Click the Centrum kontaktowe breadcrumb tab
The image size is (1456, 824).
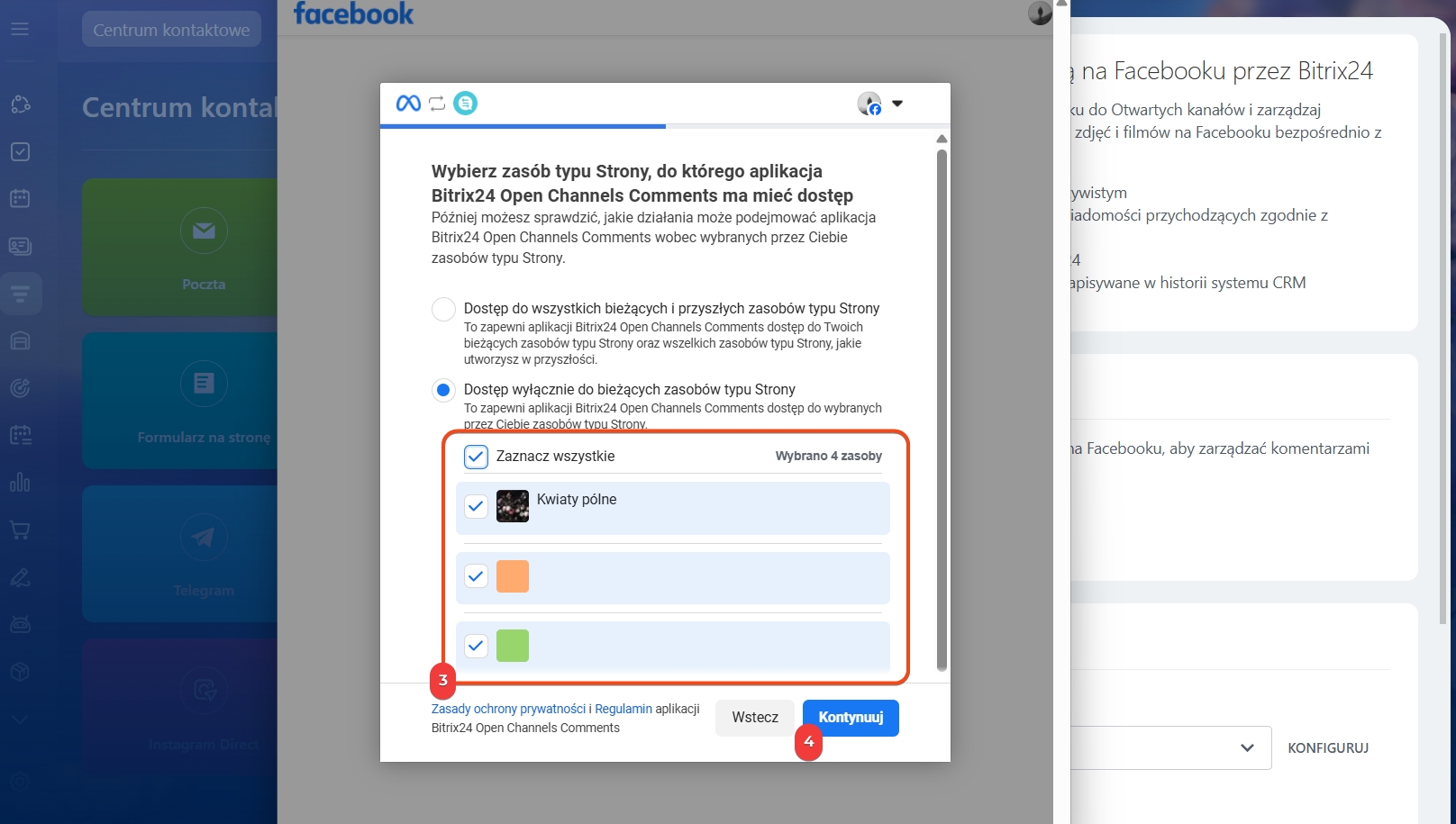tap(171, 30)
